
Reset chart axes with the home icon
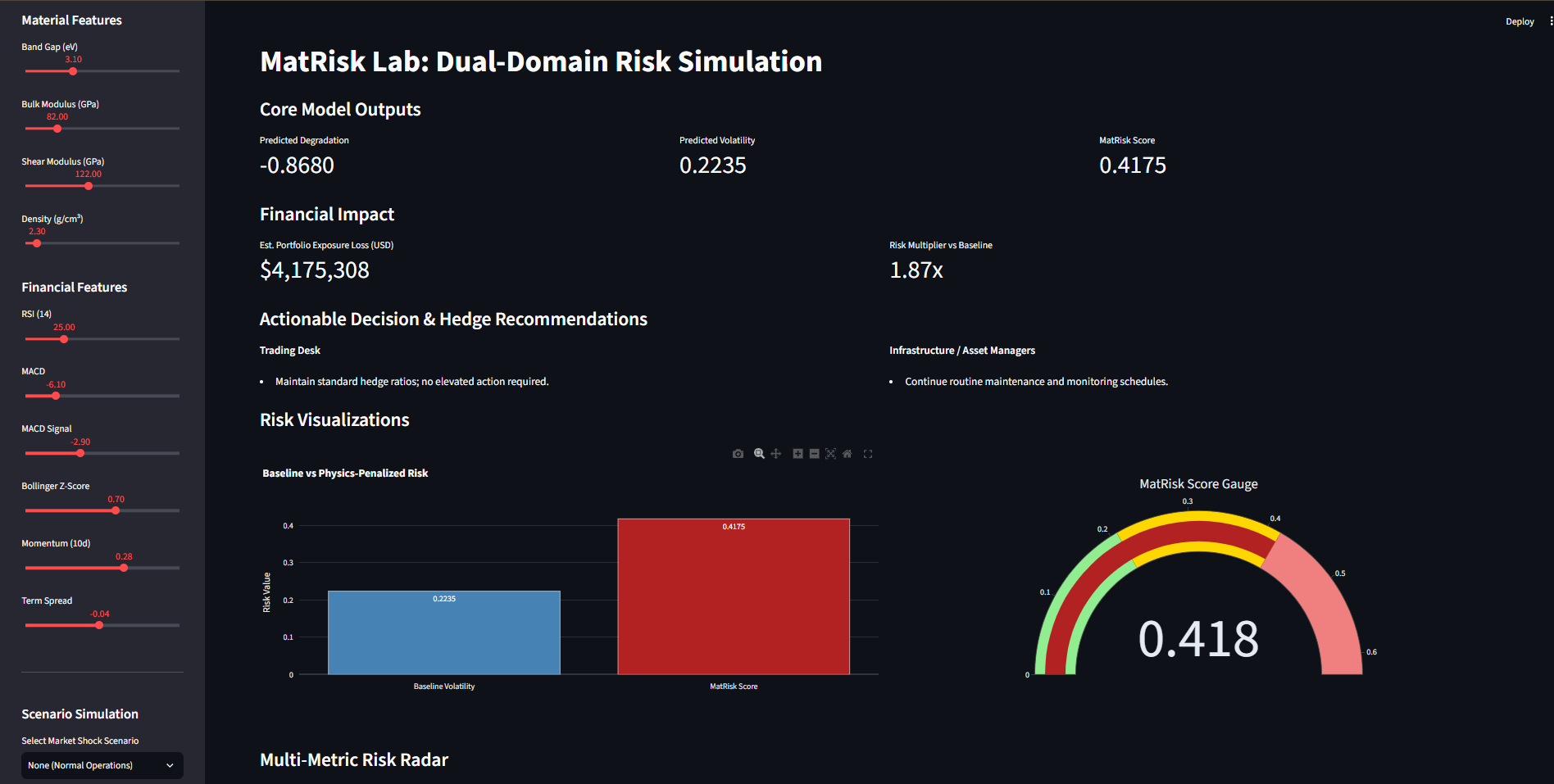(x=847, y=454)
